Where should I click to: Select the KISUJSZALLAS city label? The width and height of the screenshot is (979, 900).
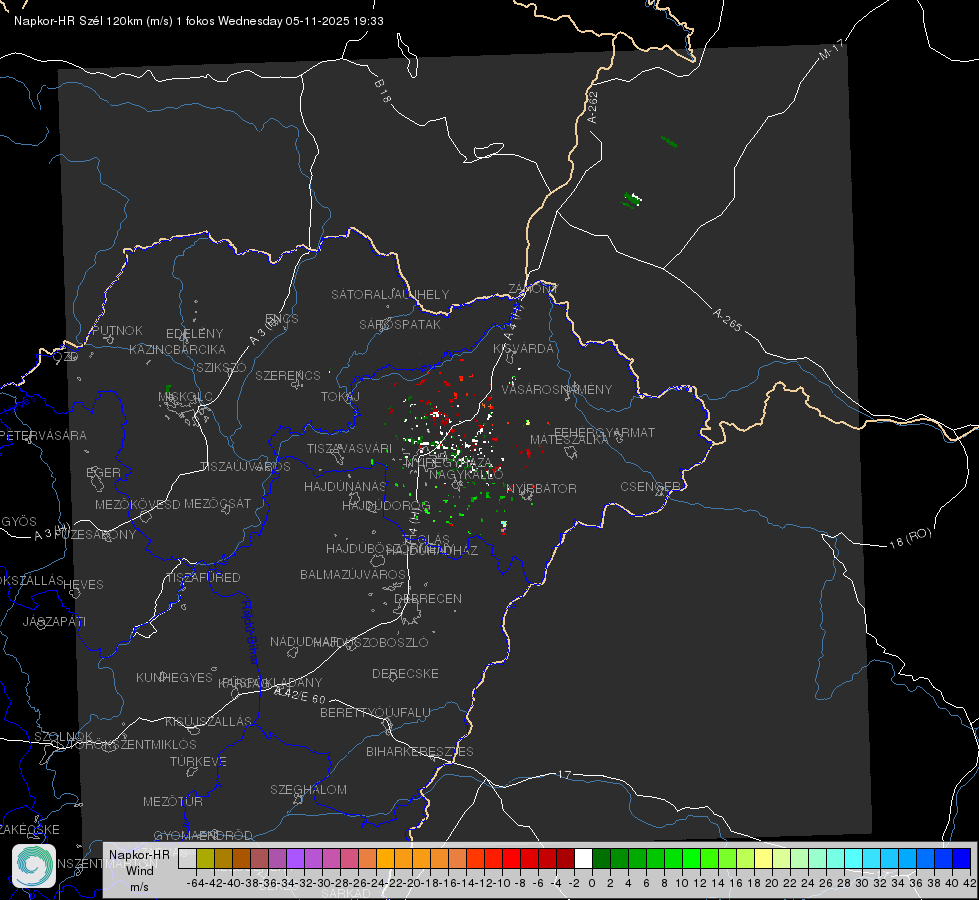(x=209, y=721)
